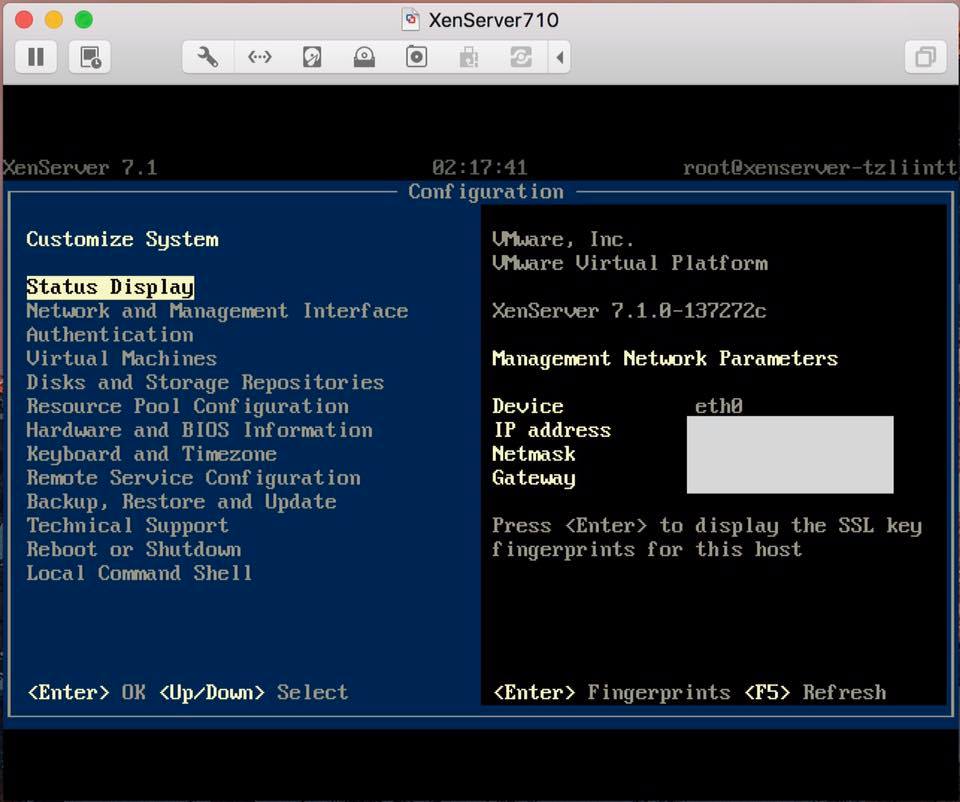The height and width of the screenshot is (802, 960).
Task: Close the XenServer710 window
Action: 24,20
